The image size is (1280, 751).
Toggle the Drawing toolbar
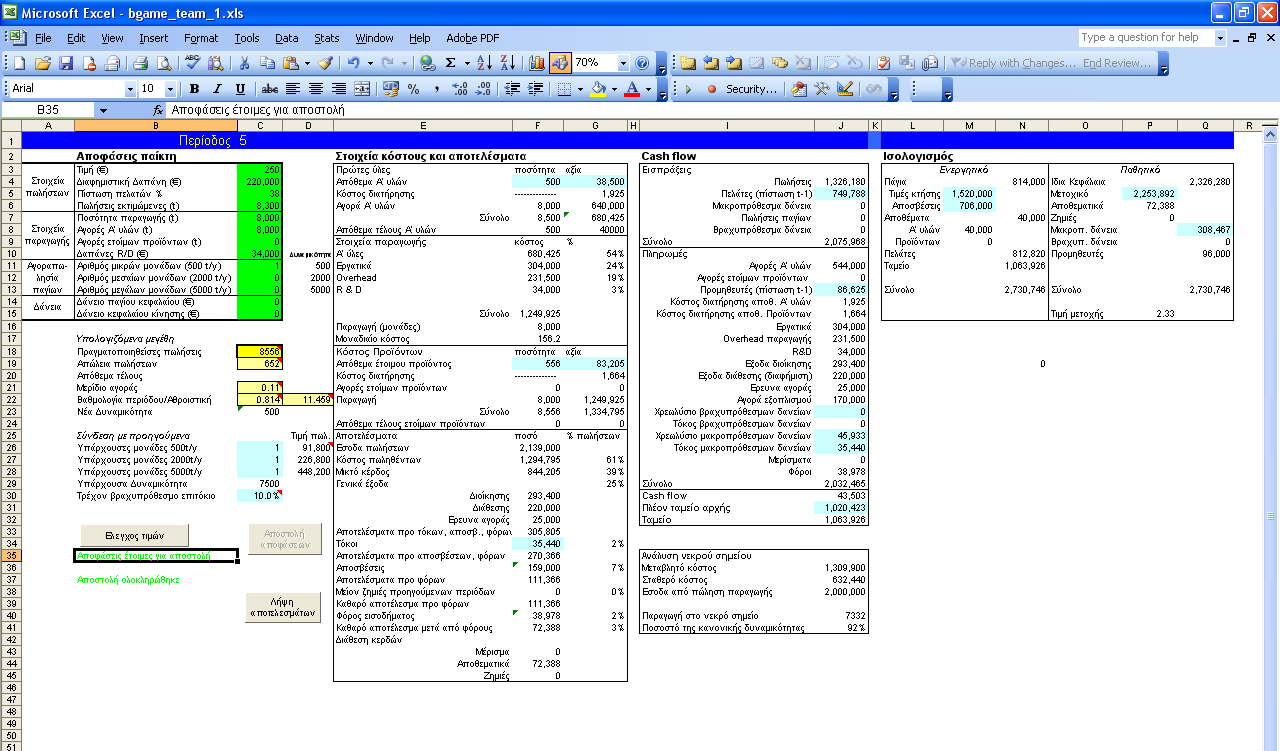point(560,63)
